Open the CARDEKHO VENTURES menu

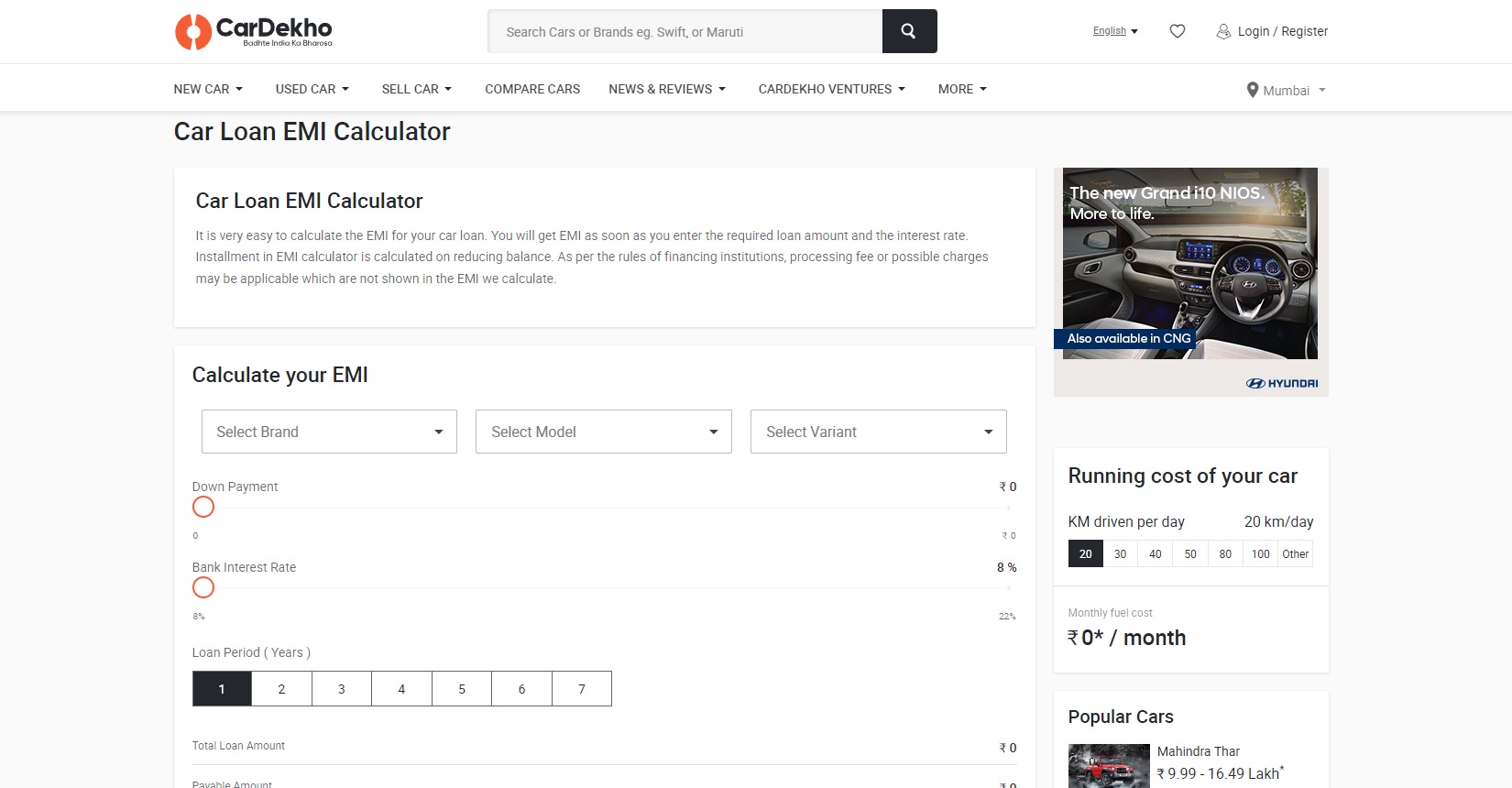[832, 89]
